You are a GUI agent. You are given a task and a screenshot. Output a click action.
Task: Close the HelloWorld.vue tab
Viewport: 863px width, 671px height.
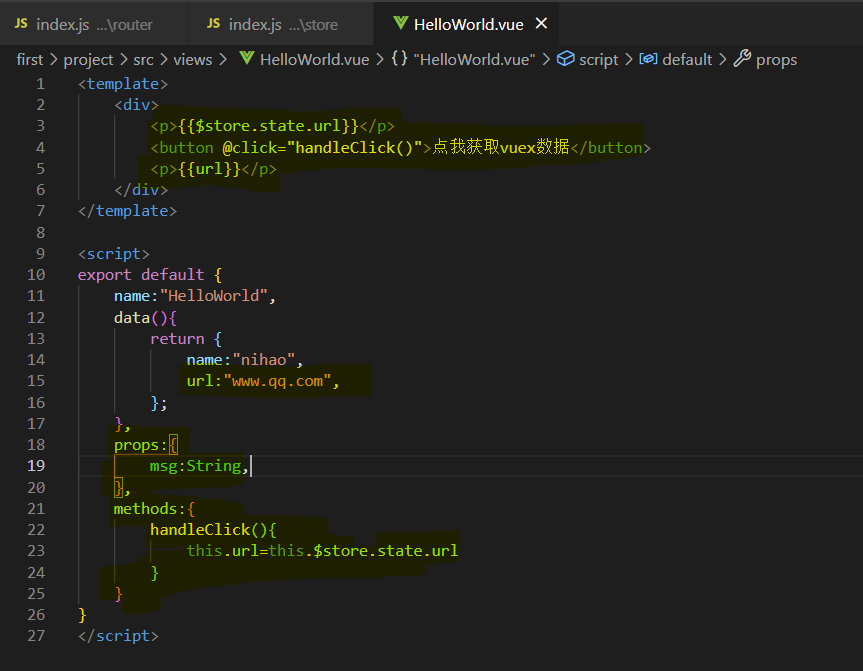coord(542,23)
